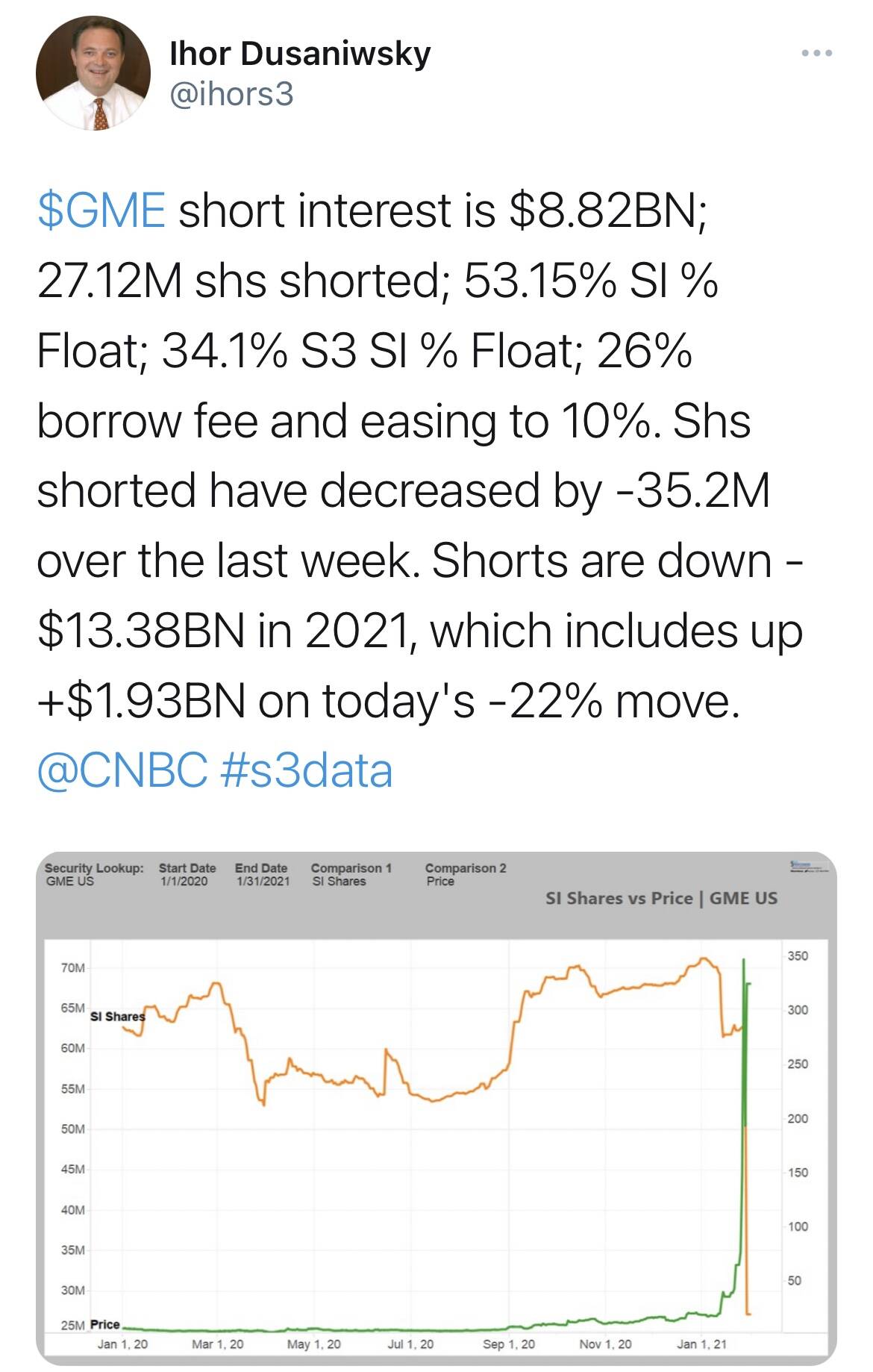Image resolution: width=873 pixels, height=1372 pixels.
Task: Click the Security Lookup GME US field
Action: pyautogui.click(x=94, y=874)
